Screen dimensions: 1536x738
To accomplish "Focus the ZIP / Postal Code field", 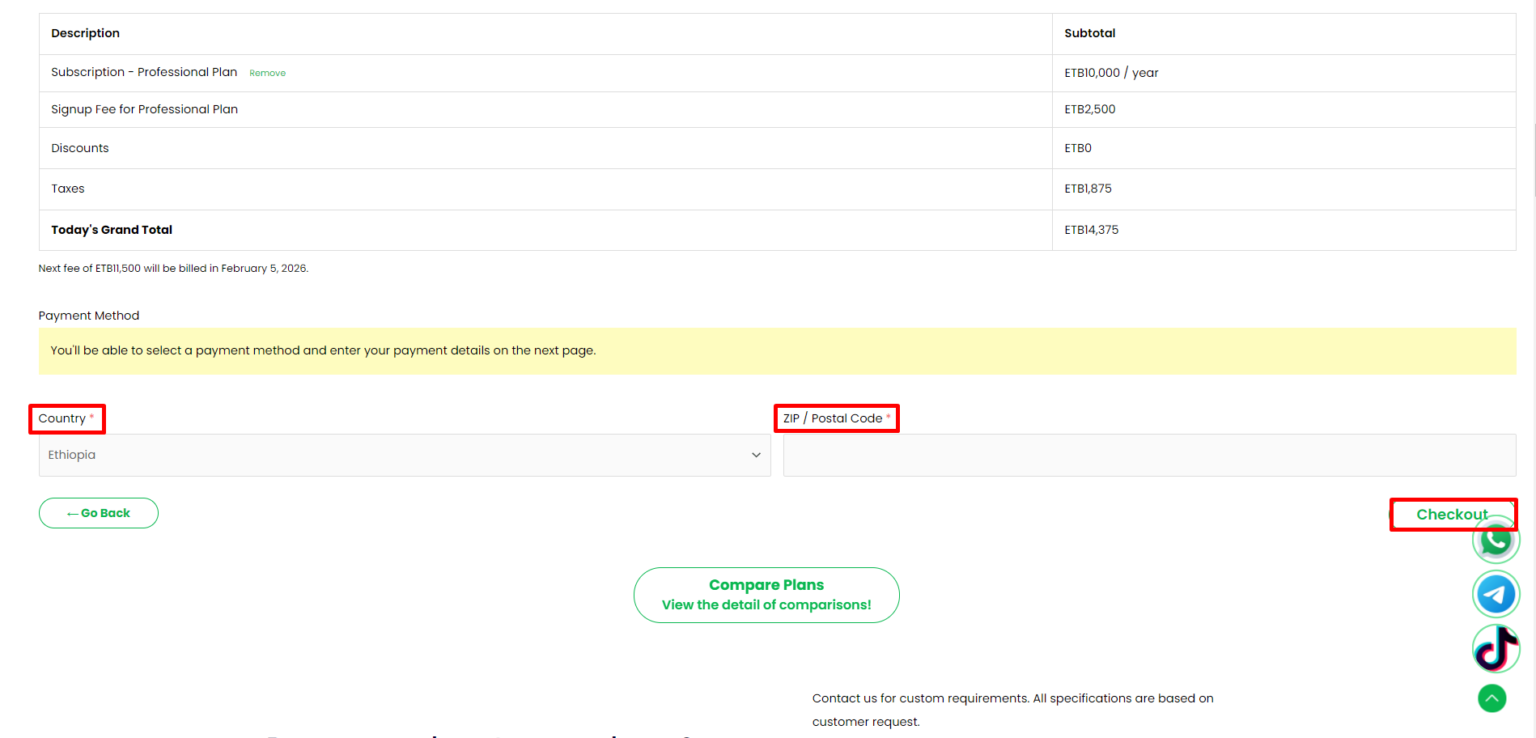I will tap(1149, 455).
